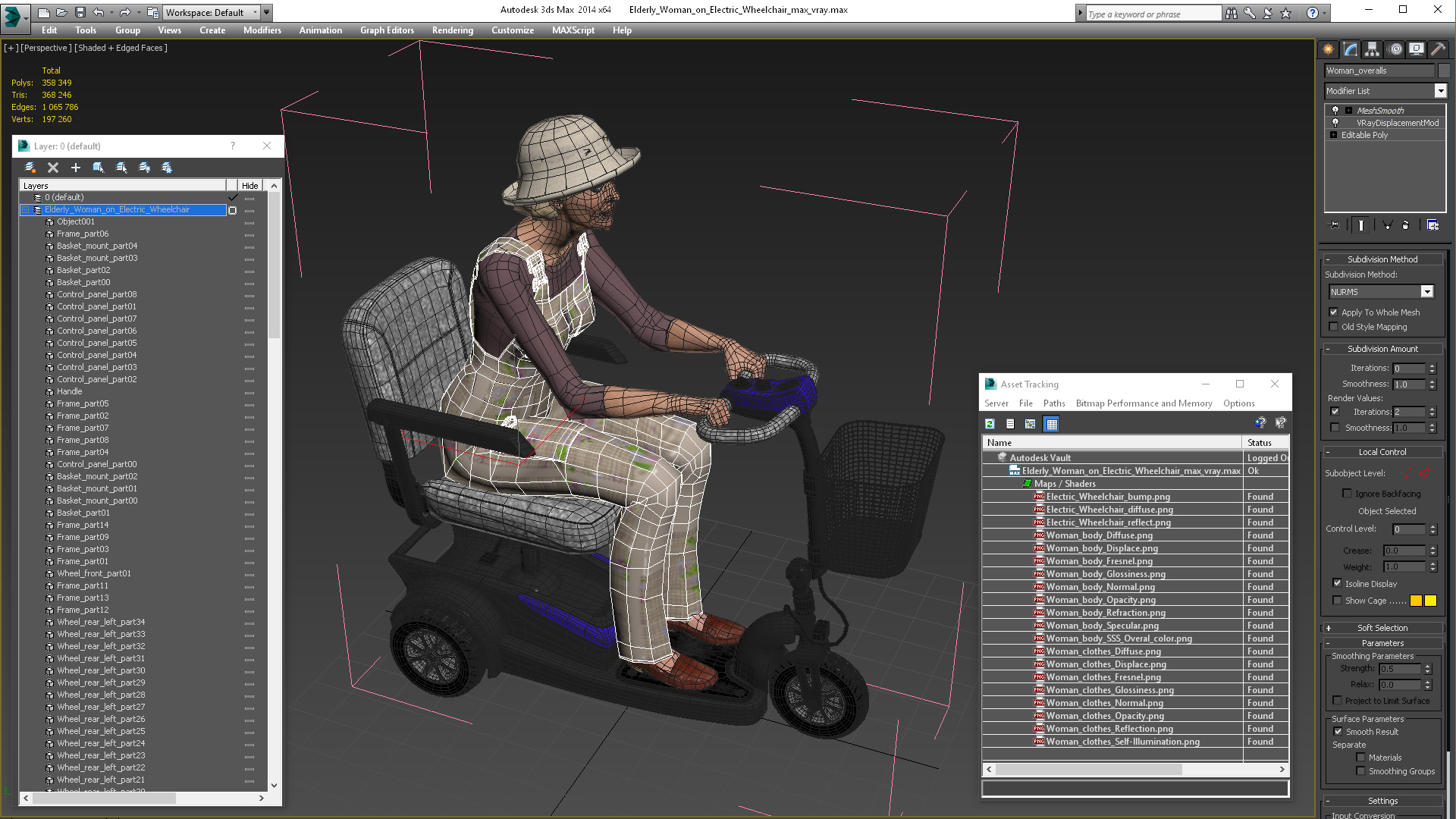1456x819 pixels.
Task: Toggle Isoline Display checkbox
Action: (1337, 584)
